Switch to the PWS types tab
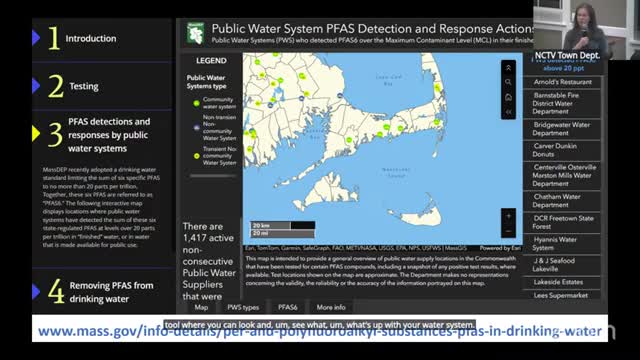This screenshot has width=640, height=360. (243, 307)
